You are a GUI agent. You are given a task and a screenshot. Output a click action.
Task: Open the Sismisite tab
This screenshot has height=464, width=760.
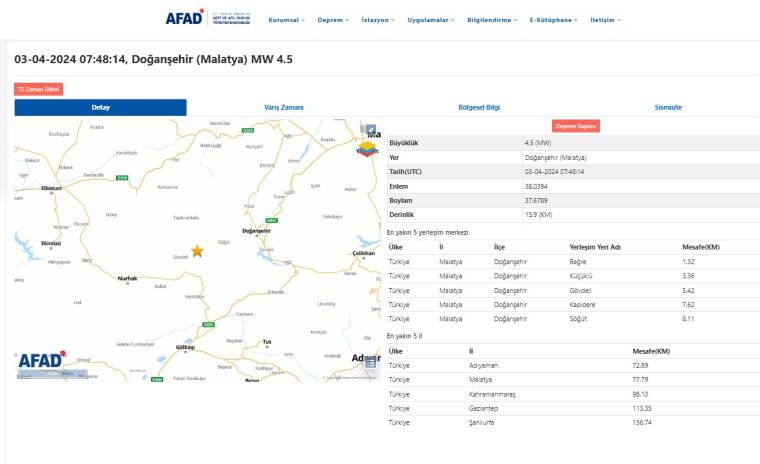[x=667, y=107]
